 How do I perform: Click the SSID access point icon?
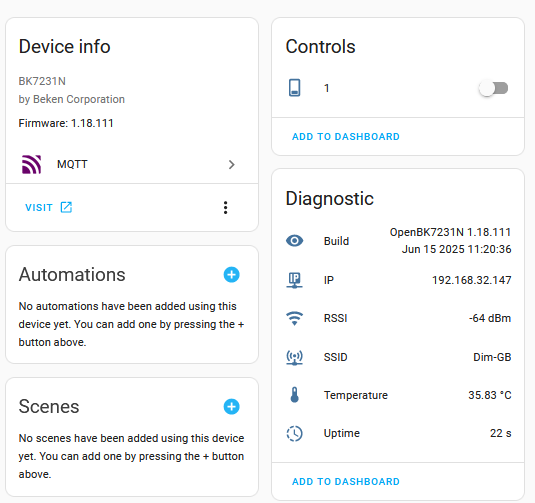tap(294, 357)
